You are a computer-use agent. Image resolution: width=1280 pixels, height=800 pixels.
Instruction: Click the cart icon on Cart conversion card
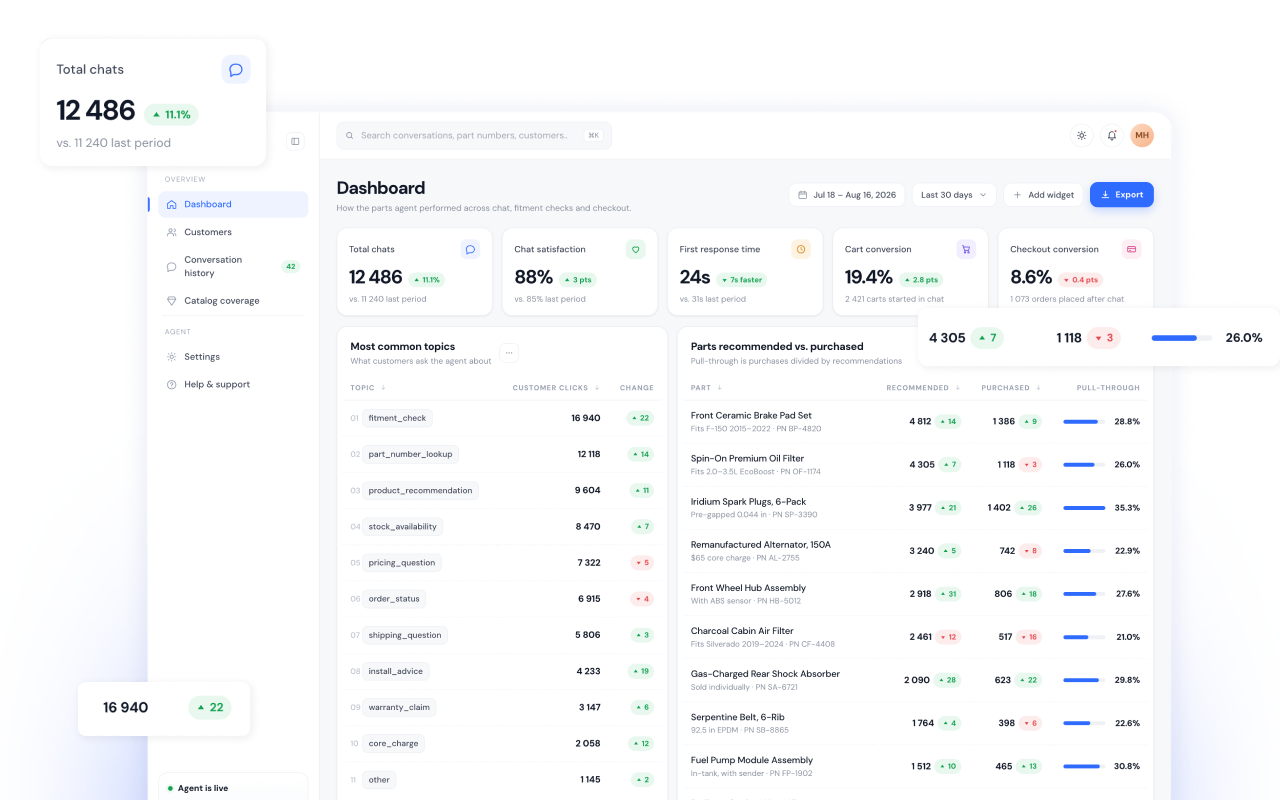(x=966, y=249)
